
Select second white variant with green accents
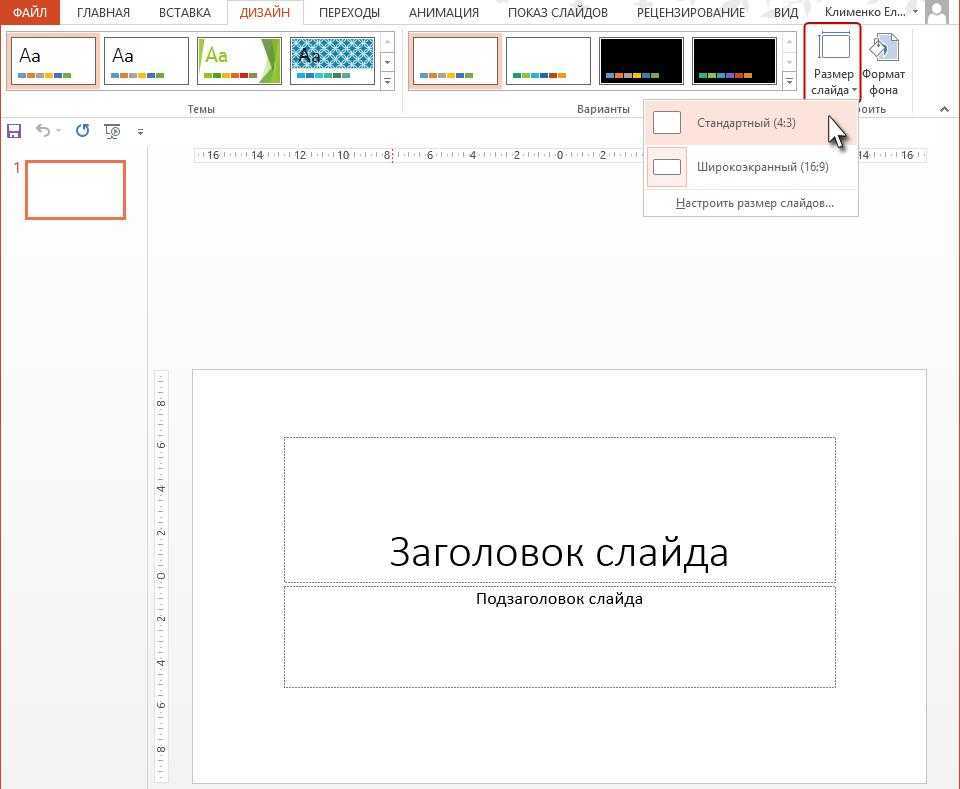click(549, 61)
